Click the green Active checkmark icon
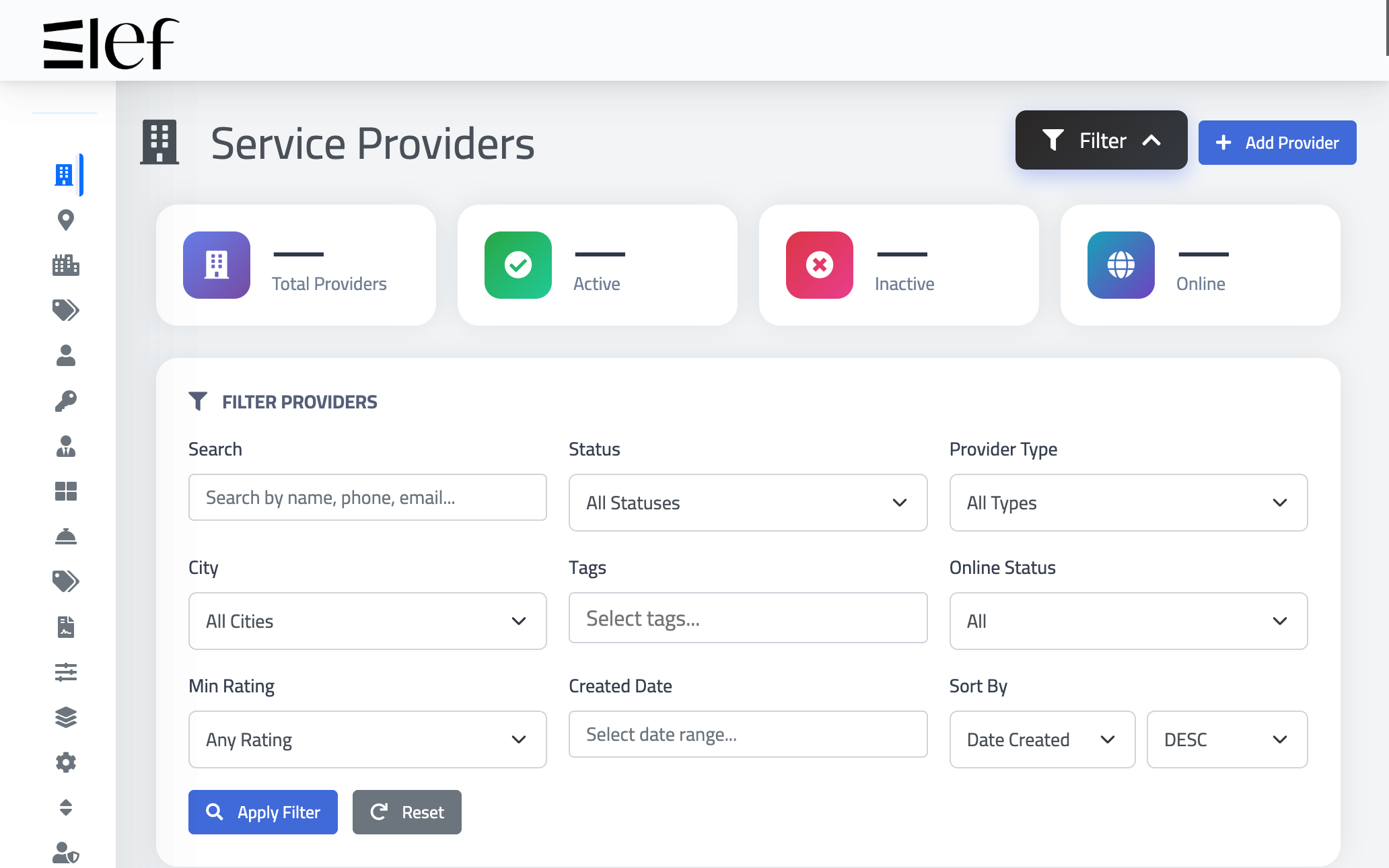 [x=518, y=265]
